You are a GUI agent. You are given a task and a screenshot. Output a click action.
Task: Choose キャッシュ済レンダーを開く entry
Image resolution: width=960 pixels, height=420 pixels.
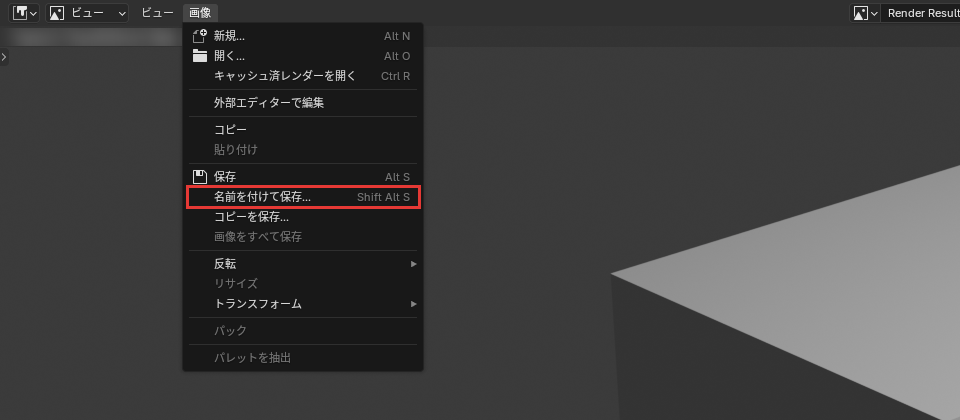pyautogui.click(x=302, y=76)
